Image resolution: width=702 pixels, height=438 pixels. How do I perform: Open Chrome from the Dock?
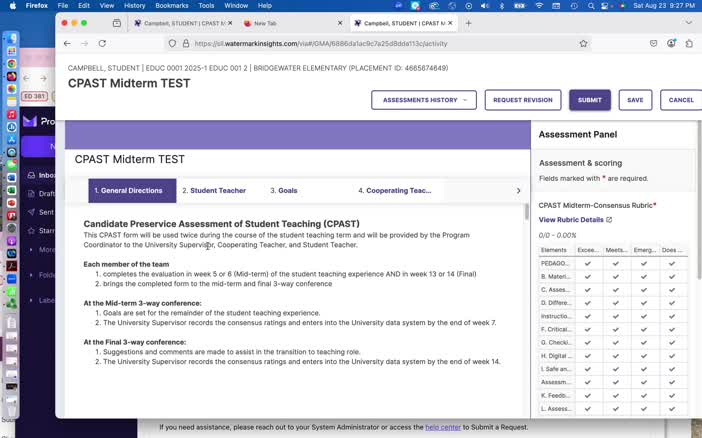click(x=12, y=64)
